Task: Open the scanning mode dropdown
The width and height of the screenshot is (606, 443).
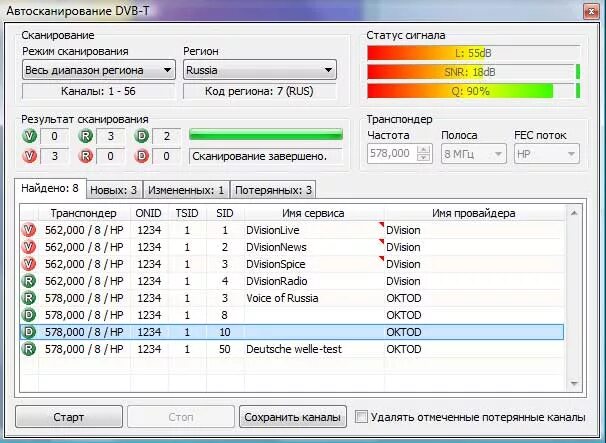Action: coord(99,70)
